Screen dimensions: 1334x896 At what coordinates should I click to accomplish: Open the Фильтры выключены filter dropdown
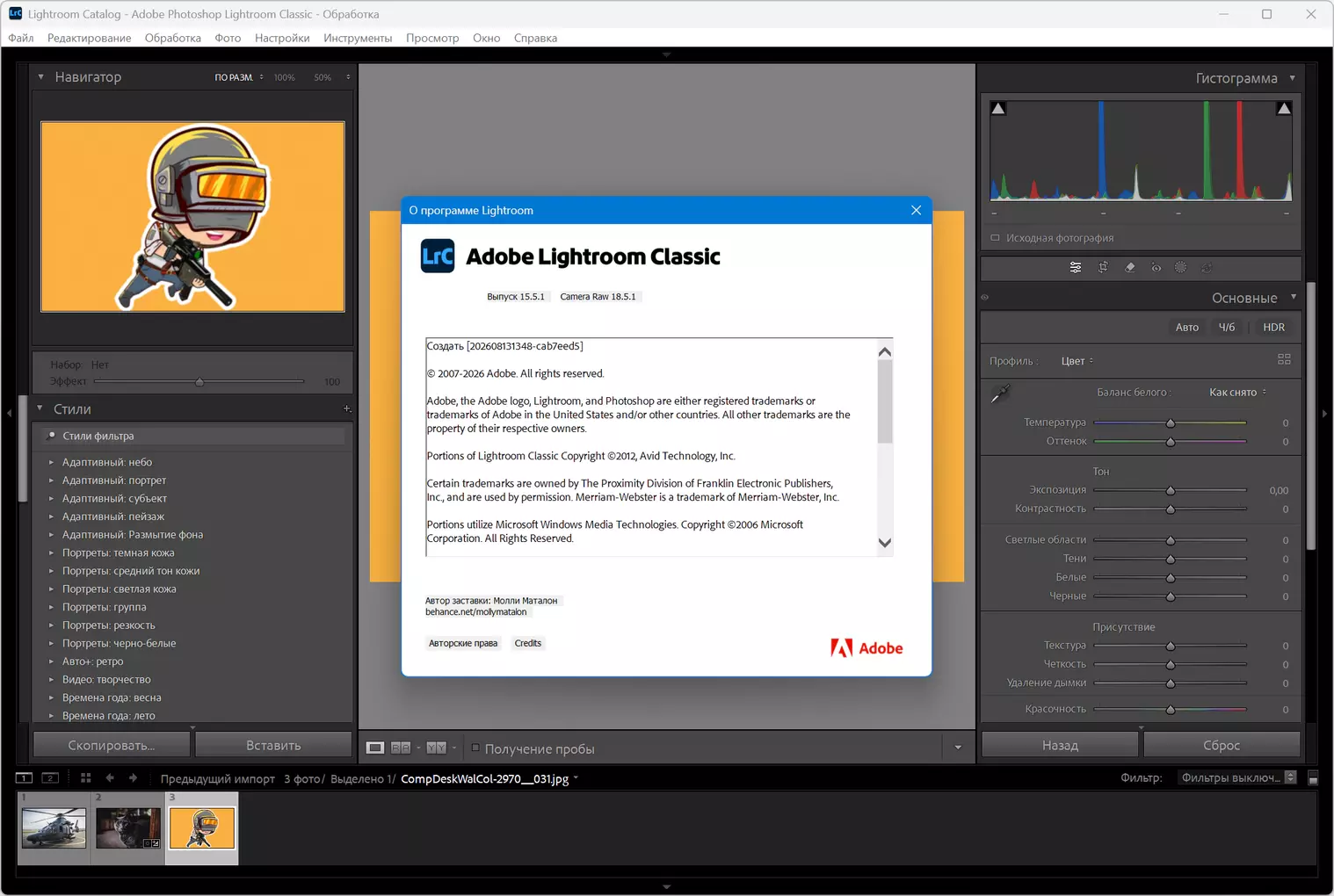point(1237,777)
